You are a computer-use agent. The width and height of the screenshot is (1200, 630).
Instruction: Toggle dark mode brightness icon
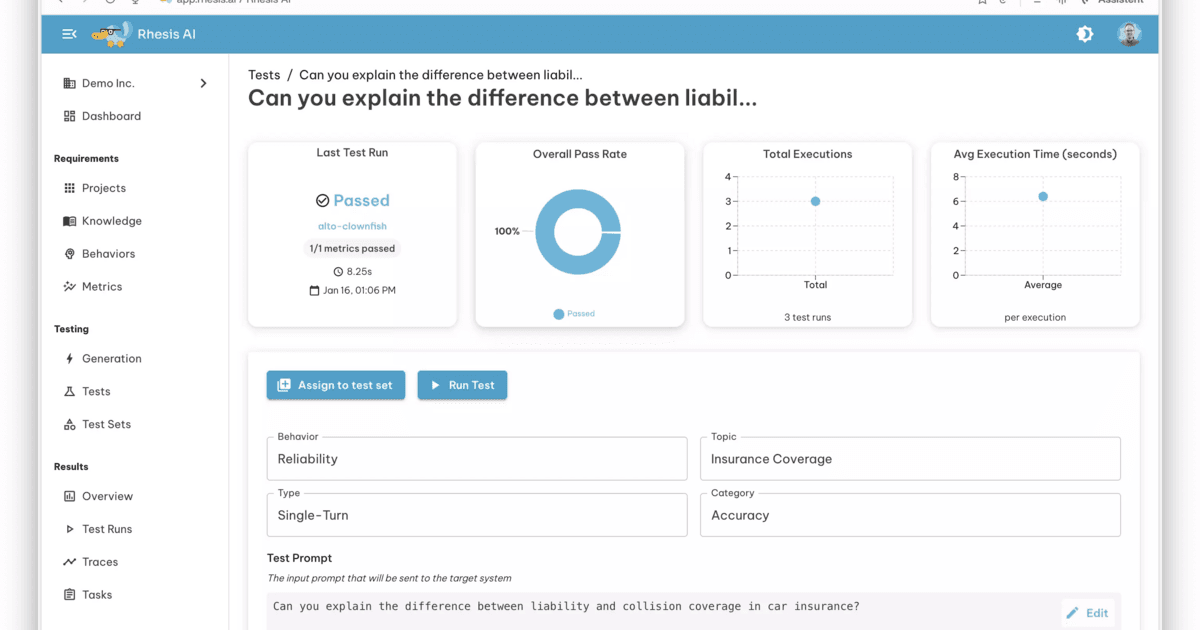[x=1085, y=34]
